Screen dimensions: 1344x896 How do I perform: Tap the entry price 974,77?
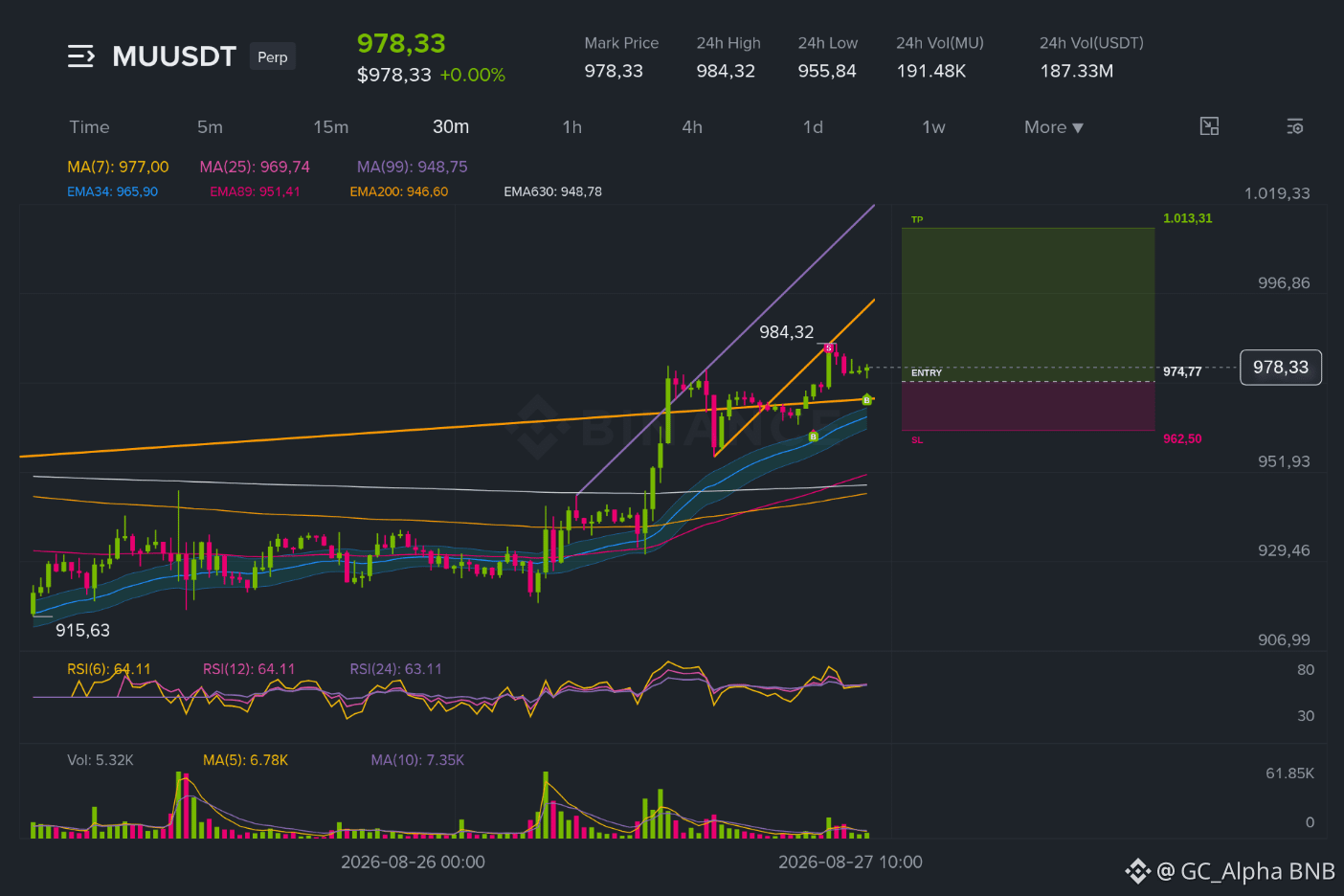pos(1182,371)
